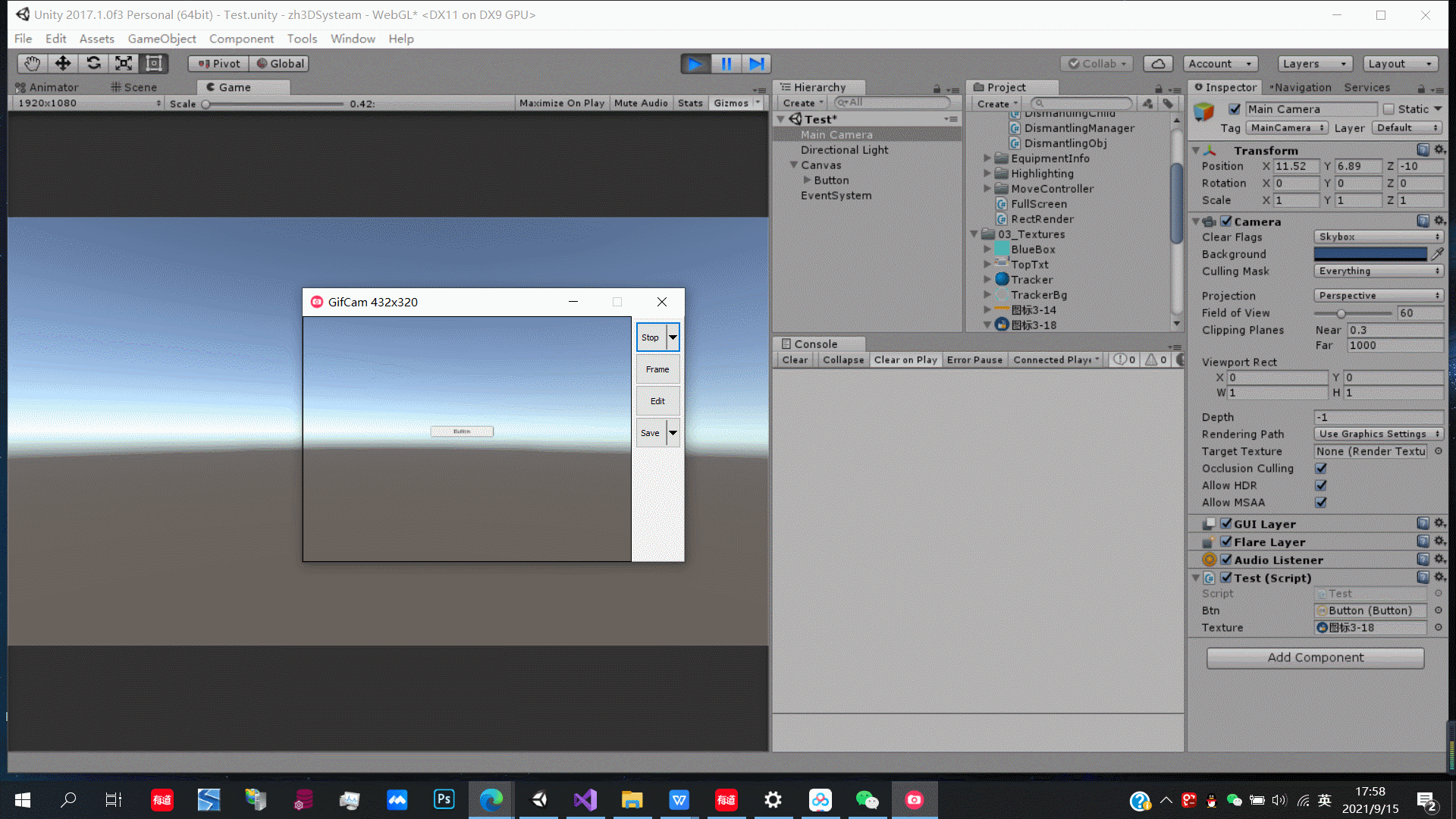Open Cloud services icon button
The height and width of the screenshot is (819, 1456).
[1158, 64]
